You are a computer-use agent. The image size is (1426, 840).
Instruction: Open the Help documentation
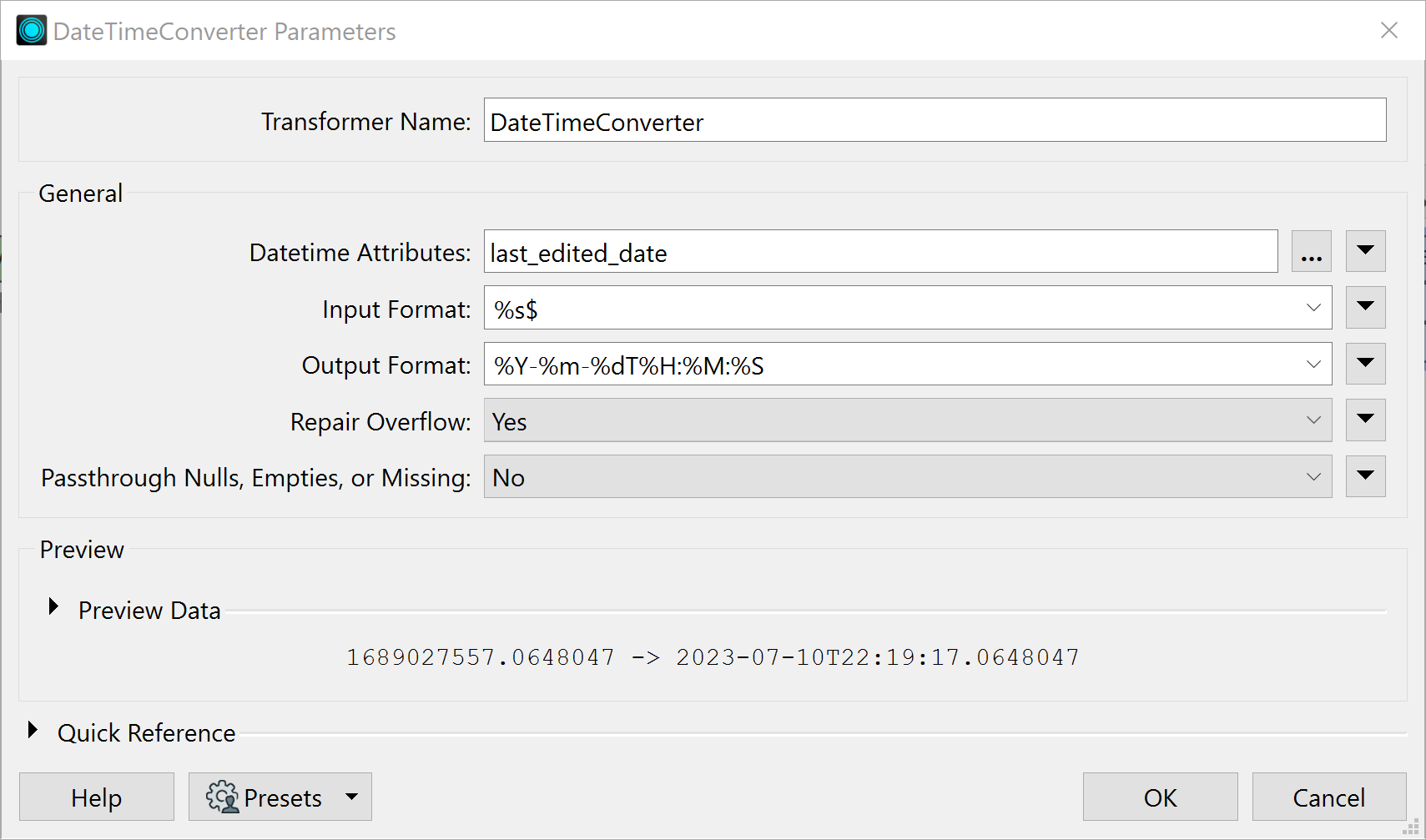(x=96, y=797)
